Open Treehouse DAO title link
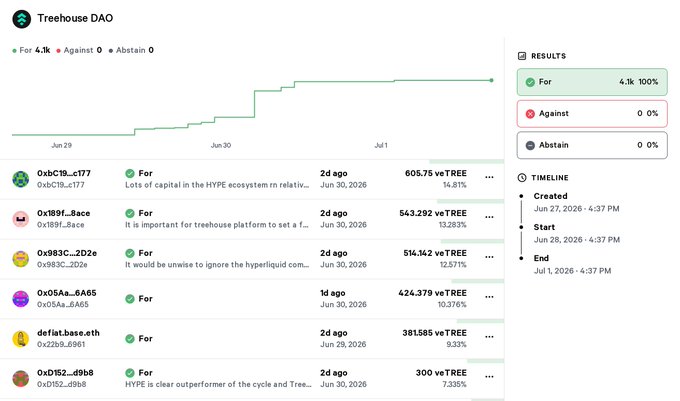Screen dimensions: 680x401 (75, 18)
